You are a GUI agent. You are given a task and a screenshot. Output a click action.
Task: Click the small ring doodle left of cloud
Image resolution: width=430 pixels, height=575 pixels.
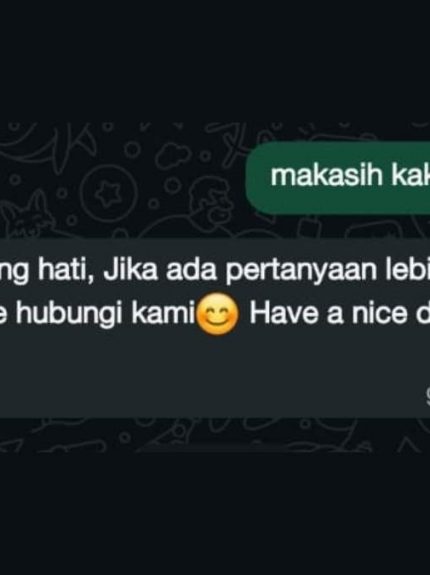(133, 150)
